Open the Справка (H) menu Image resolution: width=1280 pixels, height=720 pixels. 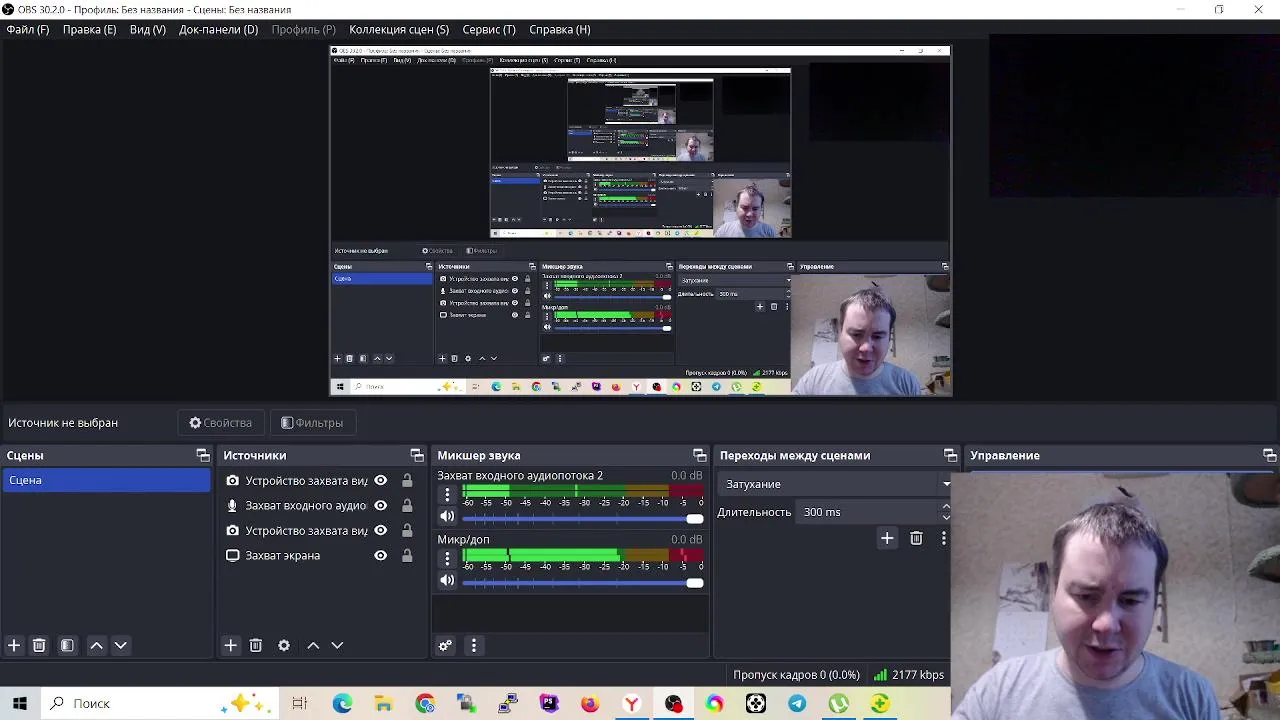[x=560, y=29]
